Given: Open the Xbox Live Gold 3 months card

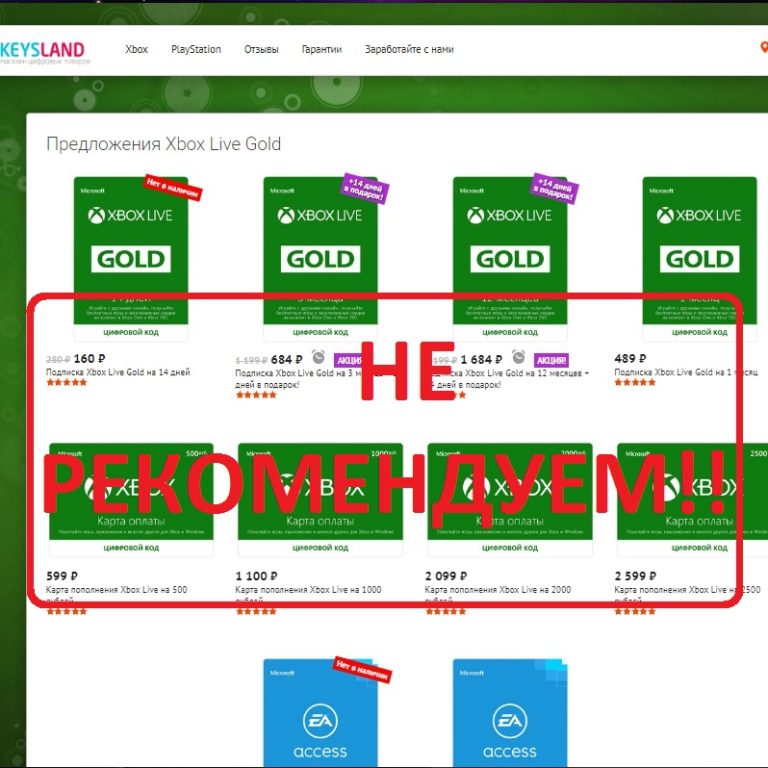Looking at the screenshot, I should coord(320,259).
